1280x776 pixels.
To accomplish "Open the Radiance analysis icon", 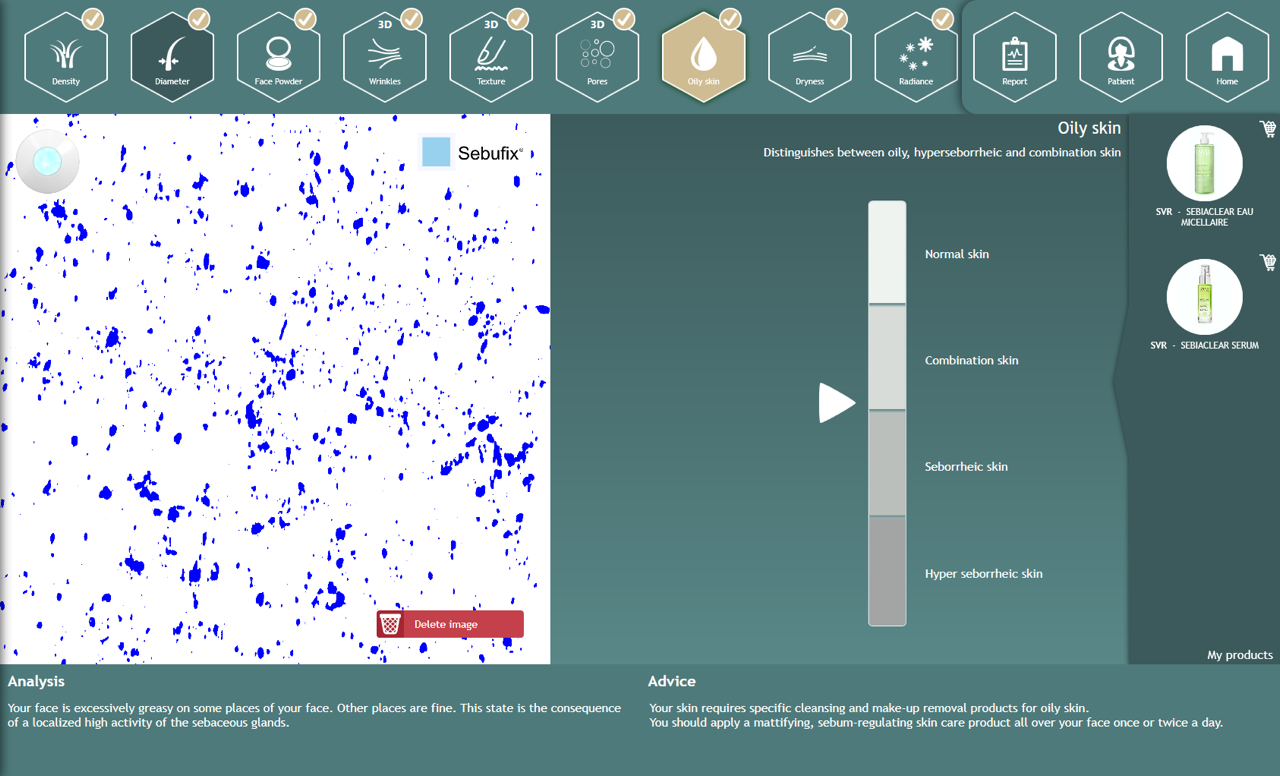I will 915,57.
